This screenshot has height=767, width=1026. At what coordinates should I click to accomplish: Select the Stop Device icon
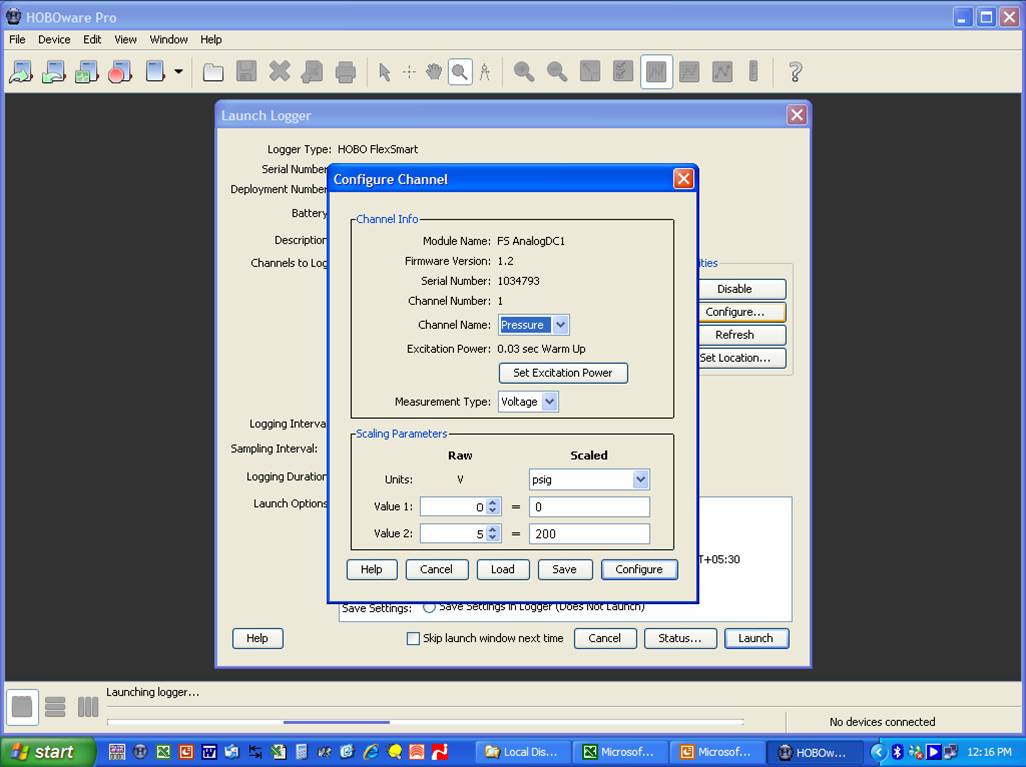click(119, 71)
